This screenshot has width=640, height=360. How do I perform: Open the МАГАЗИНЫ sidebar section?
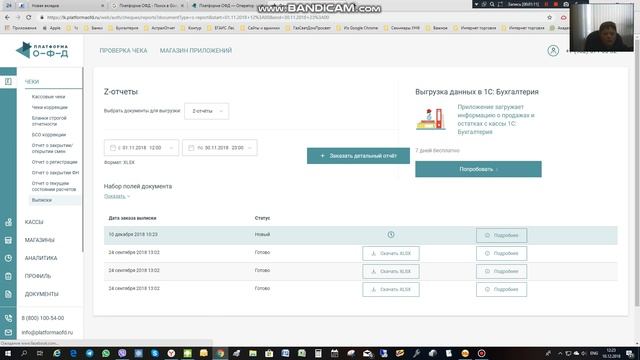point(40,240)
